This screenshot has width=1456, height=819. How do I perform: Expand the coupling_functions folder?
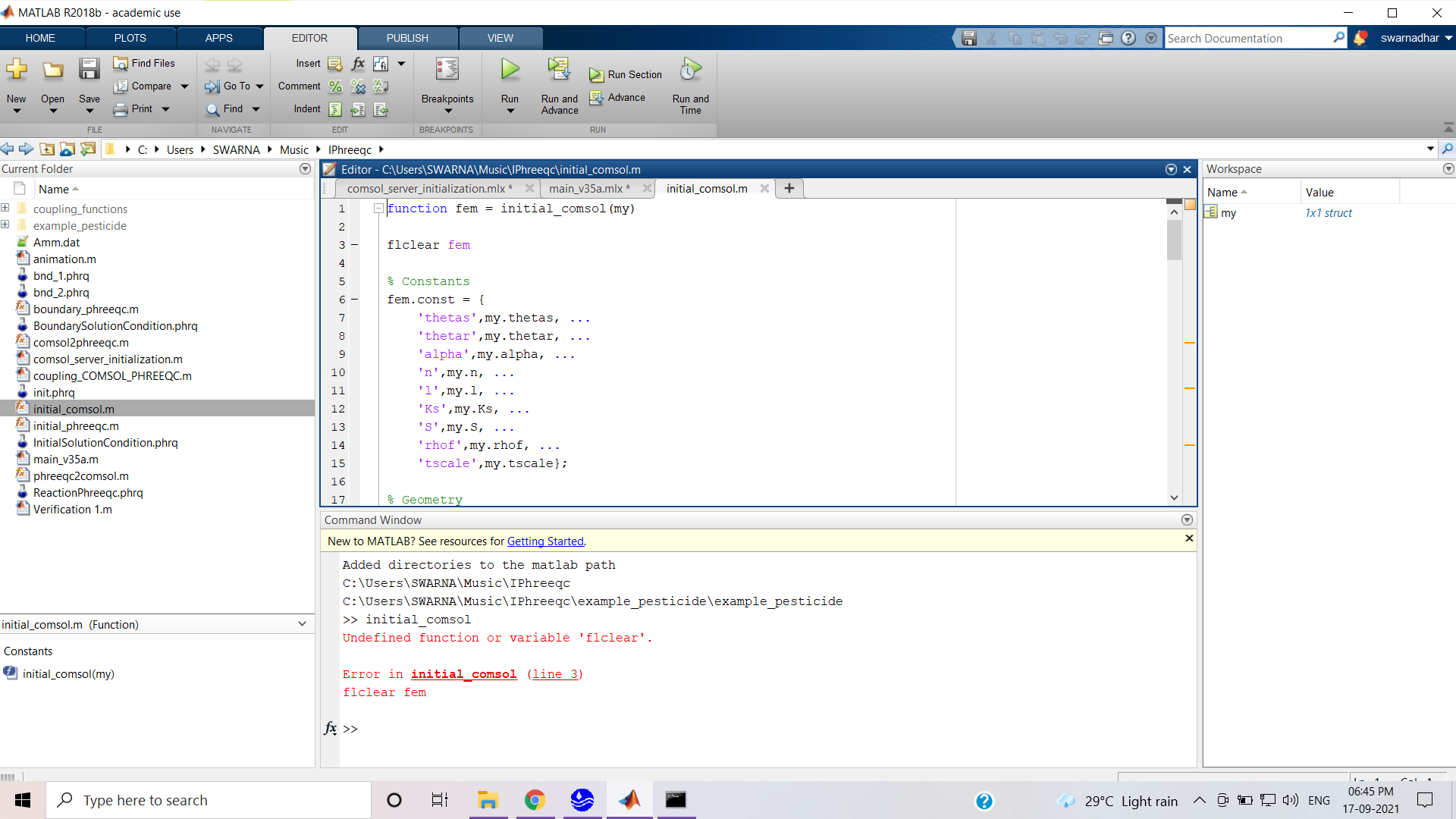tap(5, 209)
